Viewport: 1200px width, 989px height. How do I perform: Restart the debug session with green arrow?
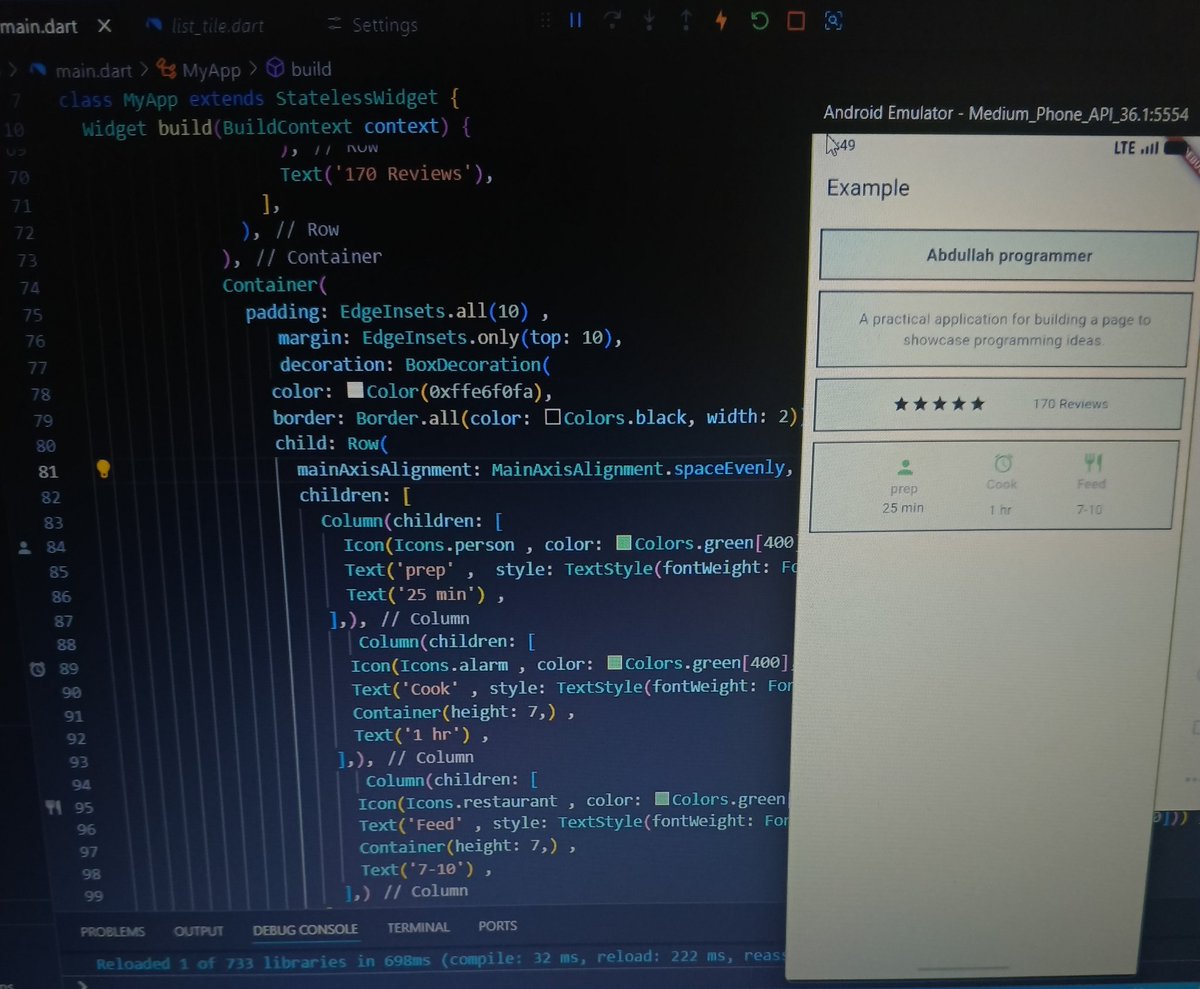(759, 20)
